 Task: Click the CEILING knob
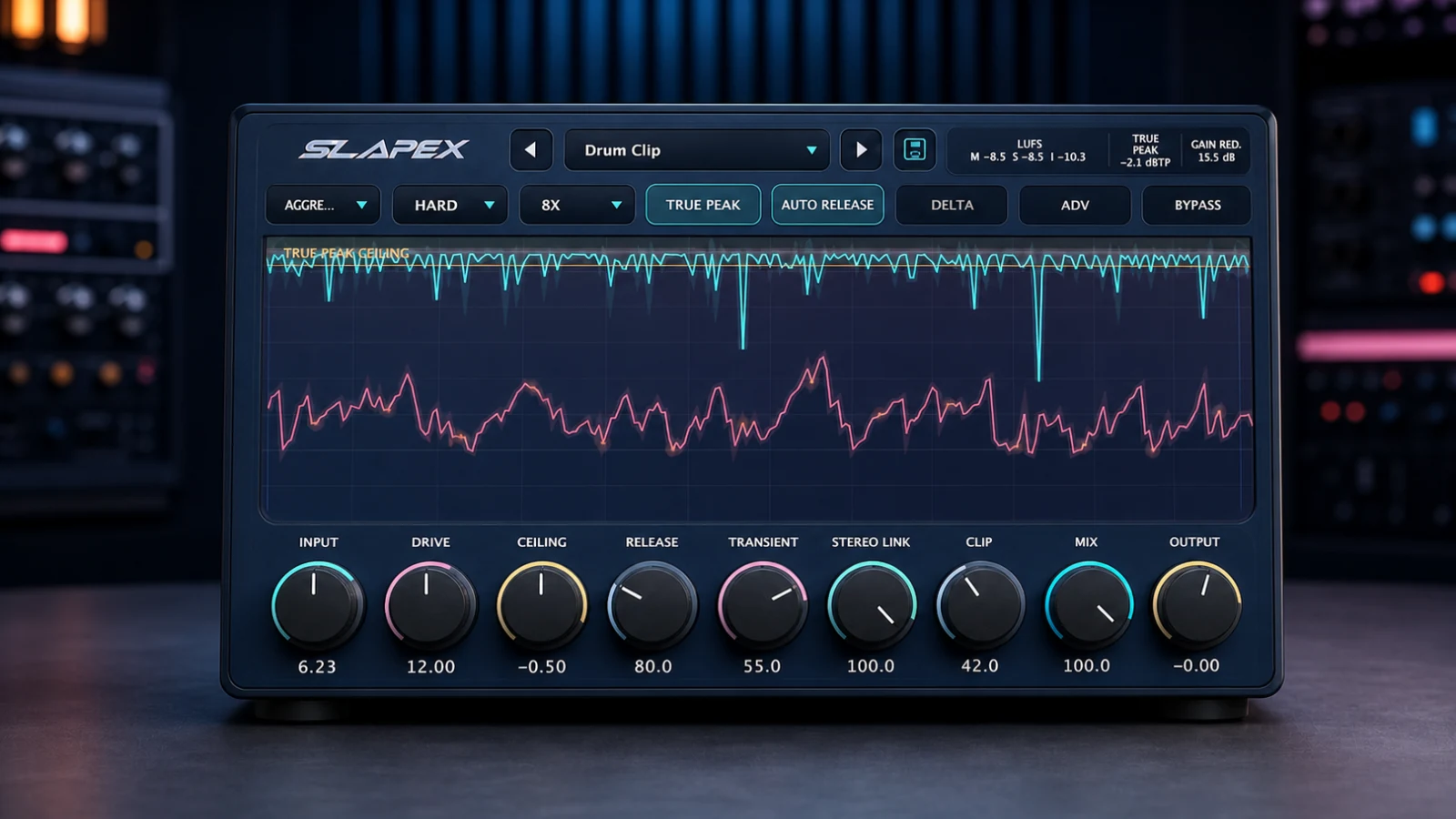[x=541, y=605]
